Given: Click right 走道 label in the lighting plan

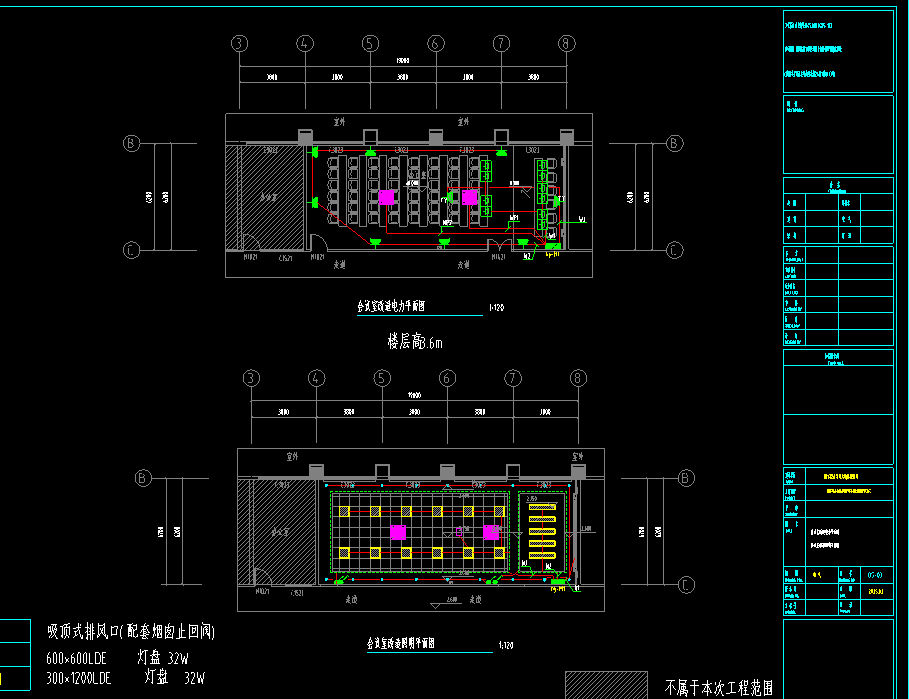Looking at the screenshot, I should coord(475,600).
